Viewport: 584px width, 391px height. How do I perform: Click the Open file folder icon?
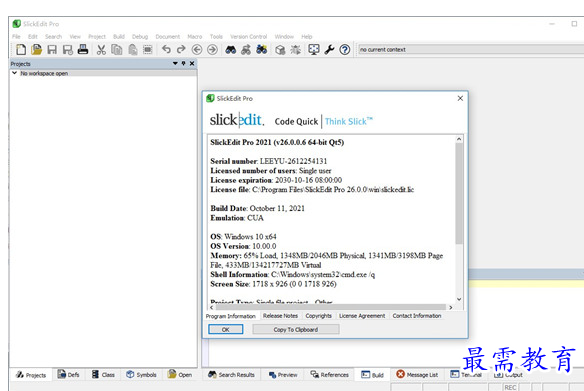click(36, 49)
